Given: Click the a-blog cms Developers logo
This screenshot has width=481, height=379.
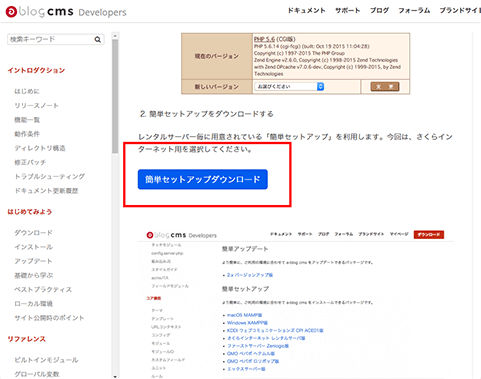Looking at the screenshot, I should 66,12.
